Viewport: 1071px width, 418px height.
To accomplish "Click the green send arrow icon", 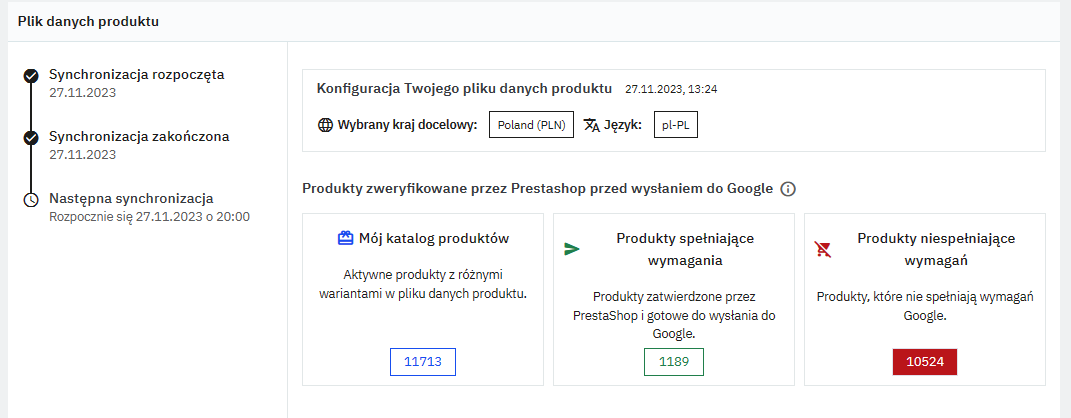I will (x=572, y=249).
